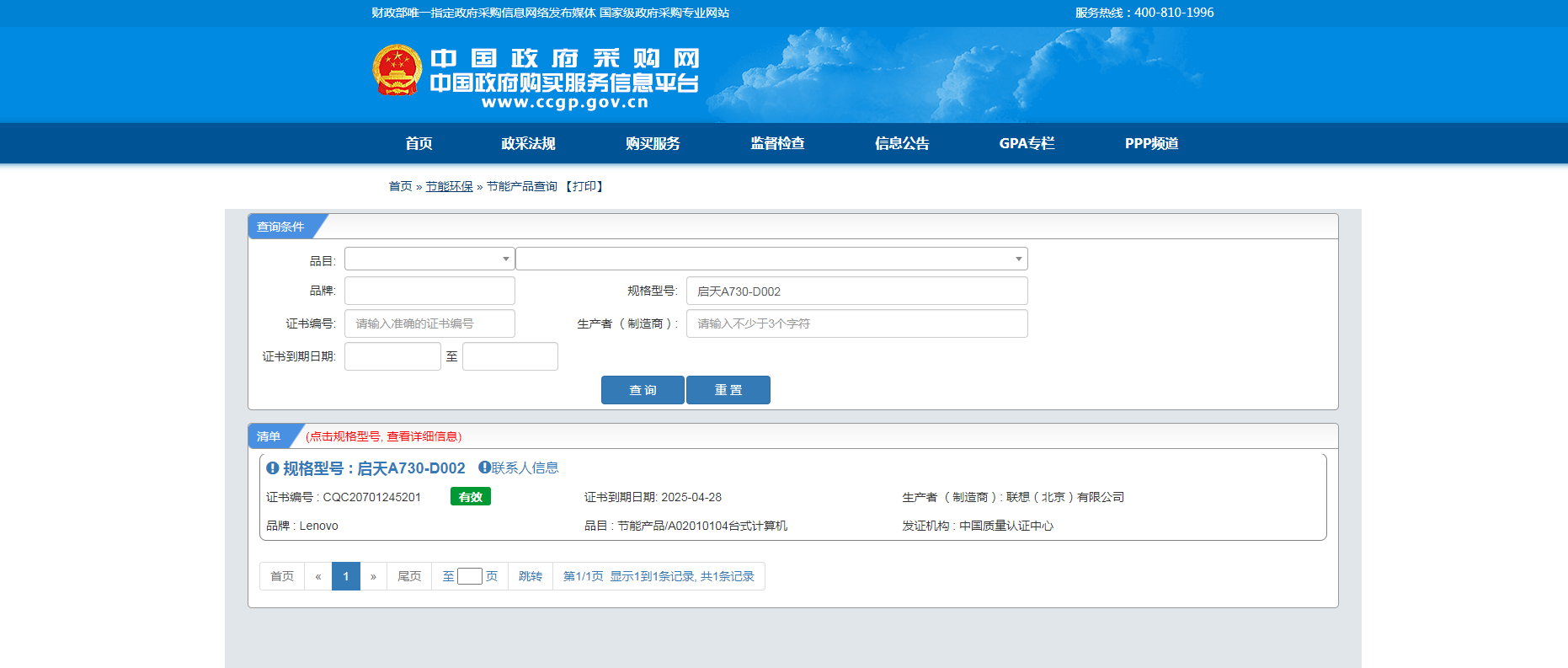Screen dimensions: 1568x668
Task: Go to 首页 in navigation bar
Action: click(419, 143)
